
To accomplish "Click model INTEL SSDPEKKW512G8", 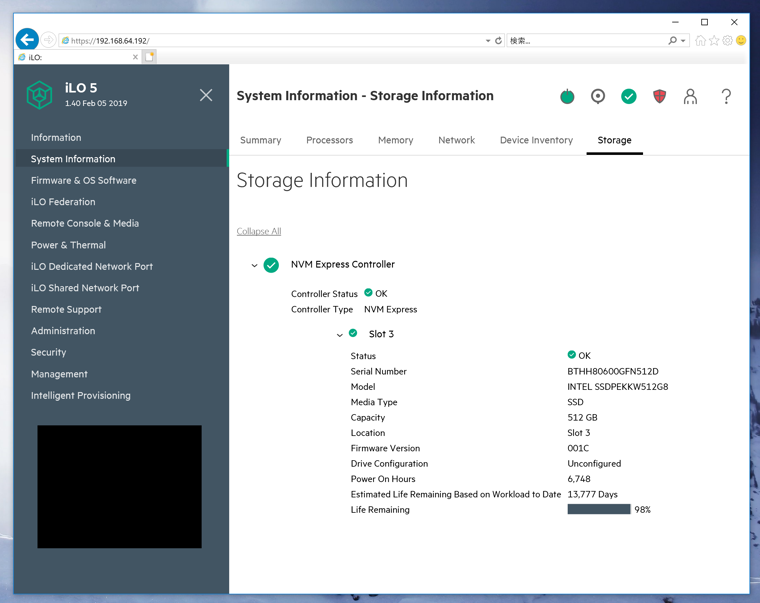I will (x=618, y=387).
